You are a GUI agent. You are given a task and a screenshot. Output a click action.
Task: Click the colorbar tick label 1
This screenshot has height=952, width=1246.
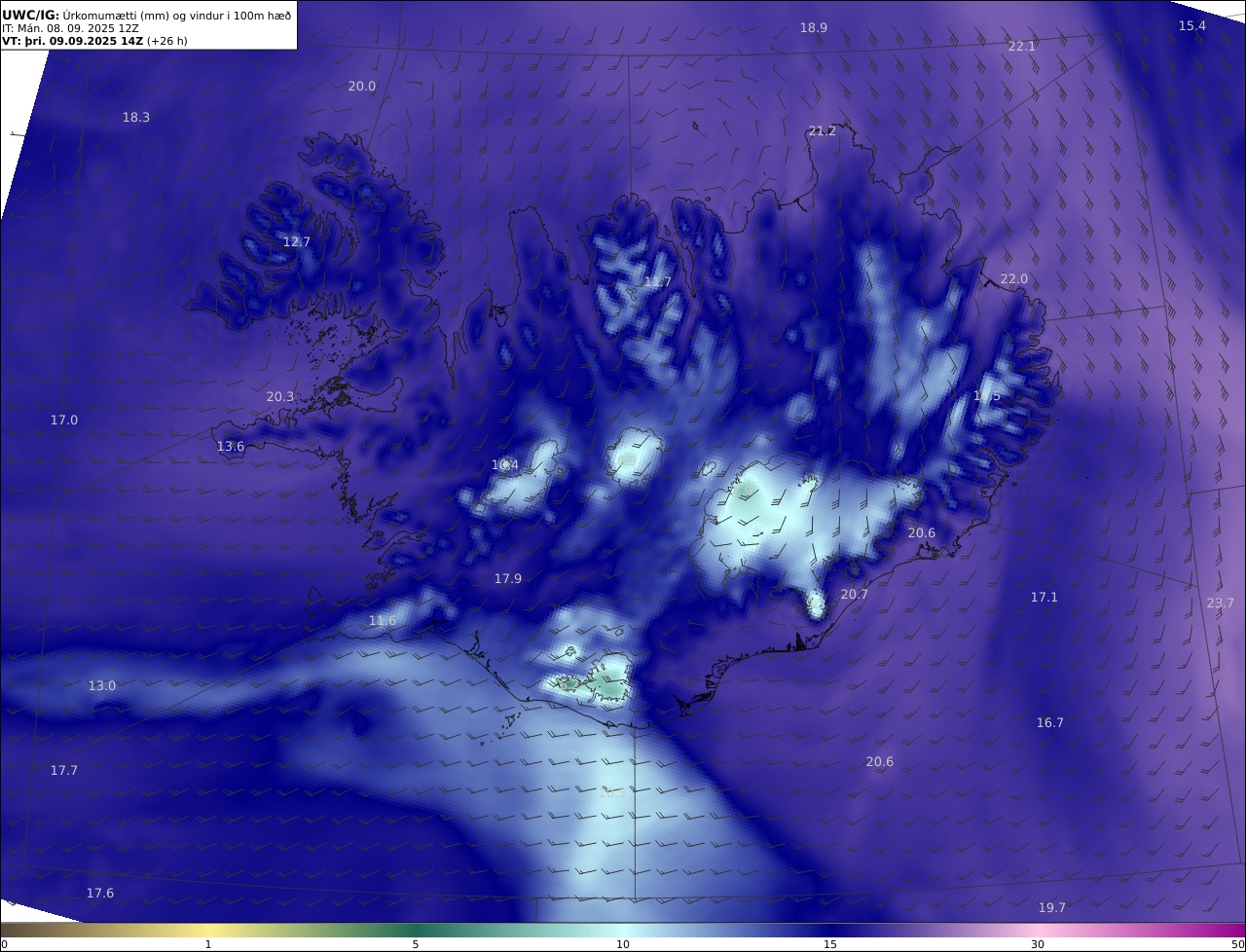[x=208, y=944]
